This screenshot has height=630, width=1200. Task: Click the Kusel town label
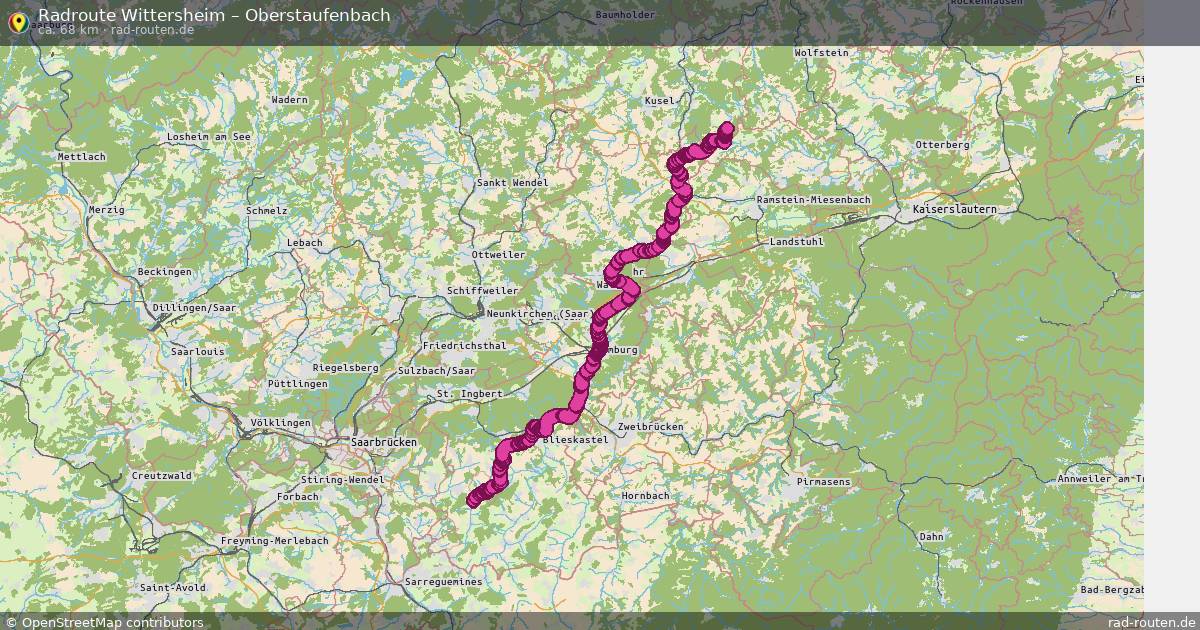coord(661,101)
